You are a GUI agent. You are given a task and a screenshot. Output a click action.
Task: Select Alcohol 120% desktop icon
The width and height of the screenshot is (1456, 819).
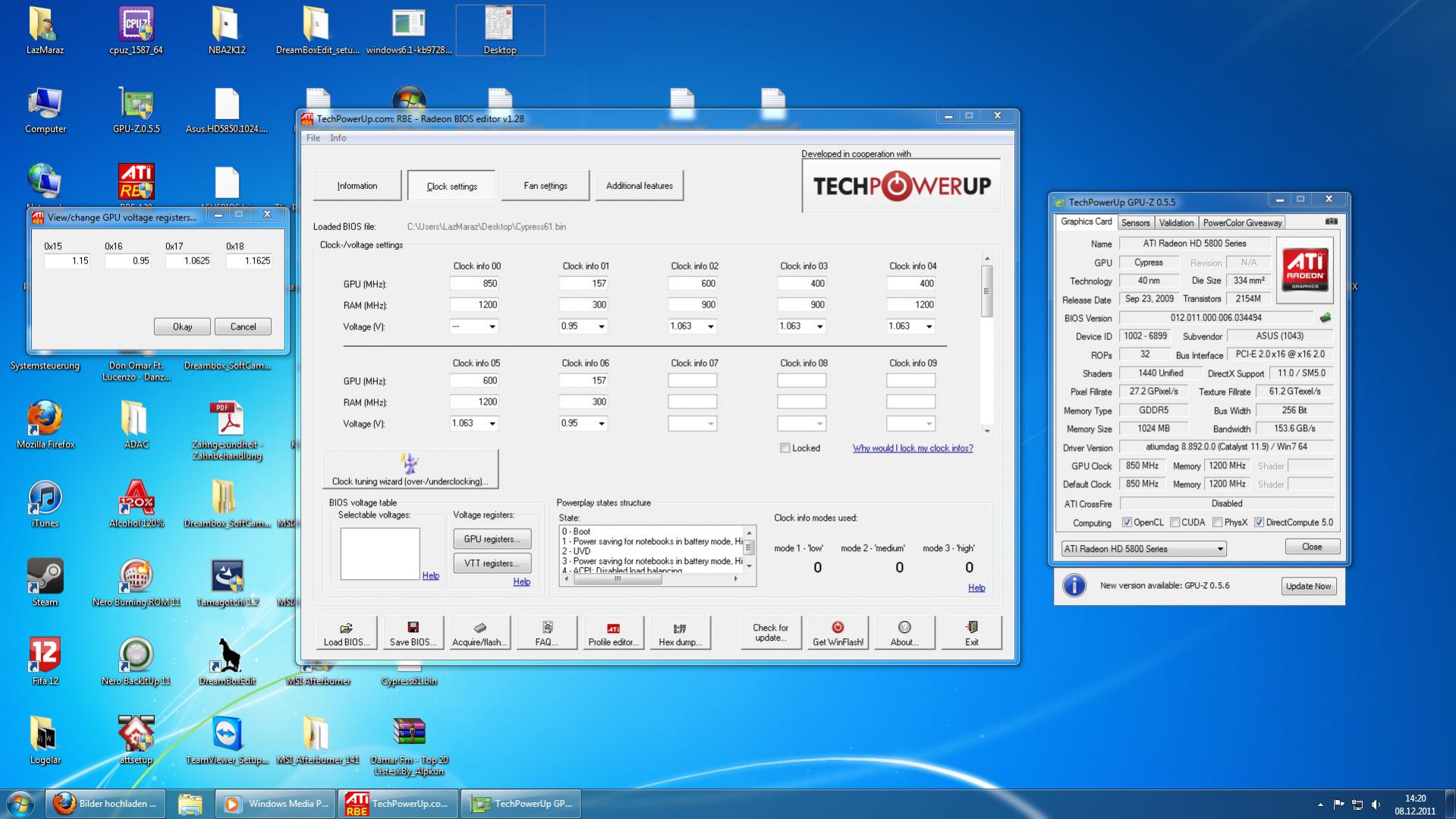coord(137,504)
